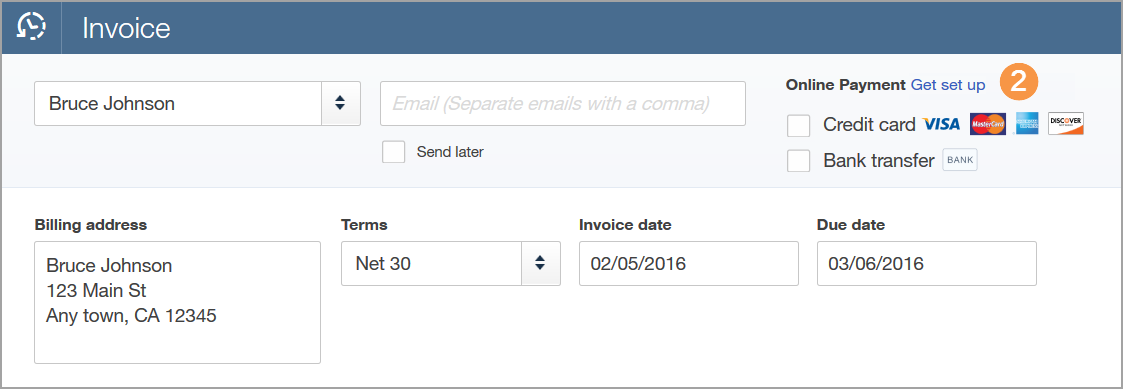This screenshot has height=389, width=1123.
Task: Click the Invoice header title
Action: click(126, 28)
